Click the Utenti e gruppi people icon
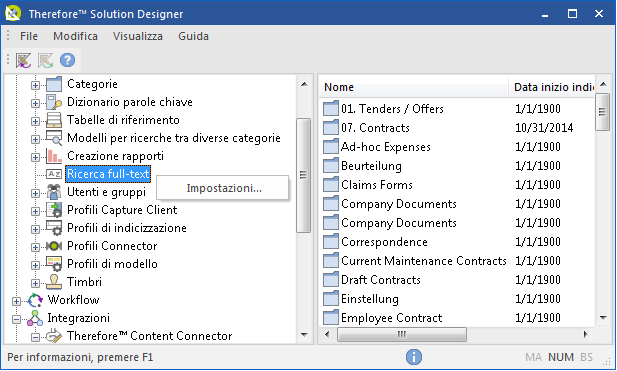This screenshot has width=617, height=371. (x=54, y=192)
